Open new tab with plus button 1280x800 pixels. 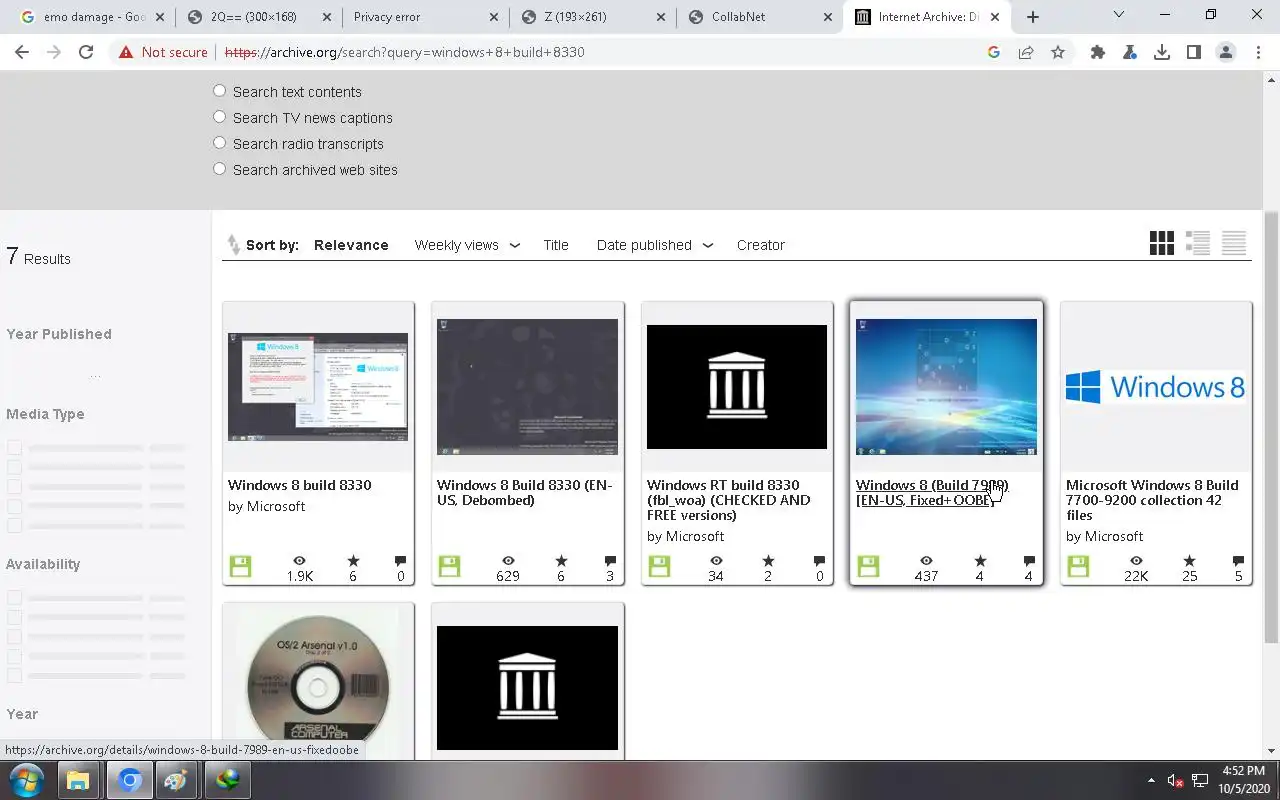1033,17
